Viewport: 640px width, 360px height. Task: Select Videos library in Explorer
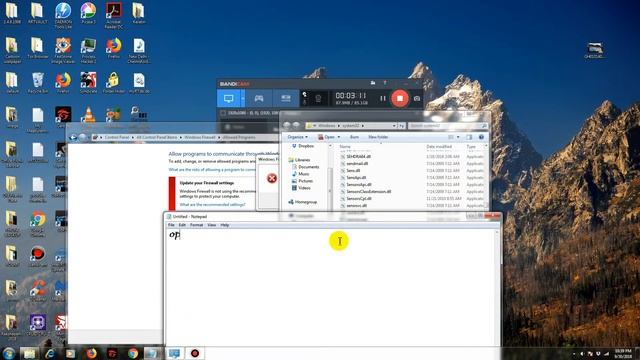301,188
